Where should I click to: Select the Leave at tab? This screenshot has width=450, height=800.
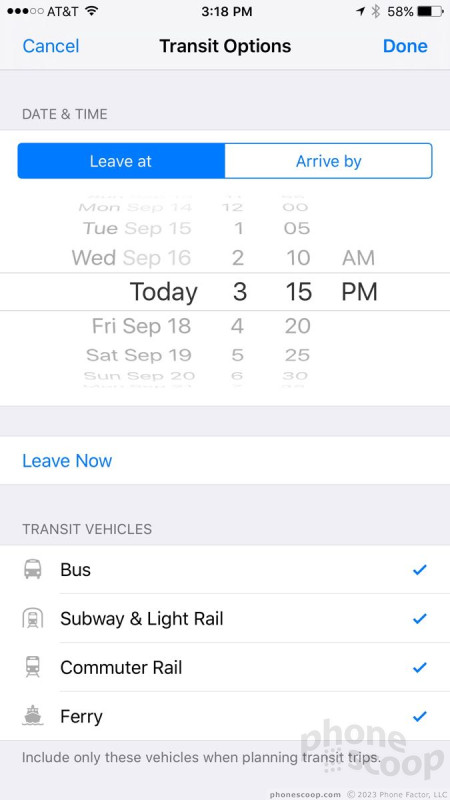121,161
